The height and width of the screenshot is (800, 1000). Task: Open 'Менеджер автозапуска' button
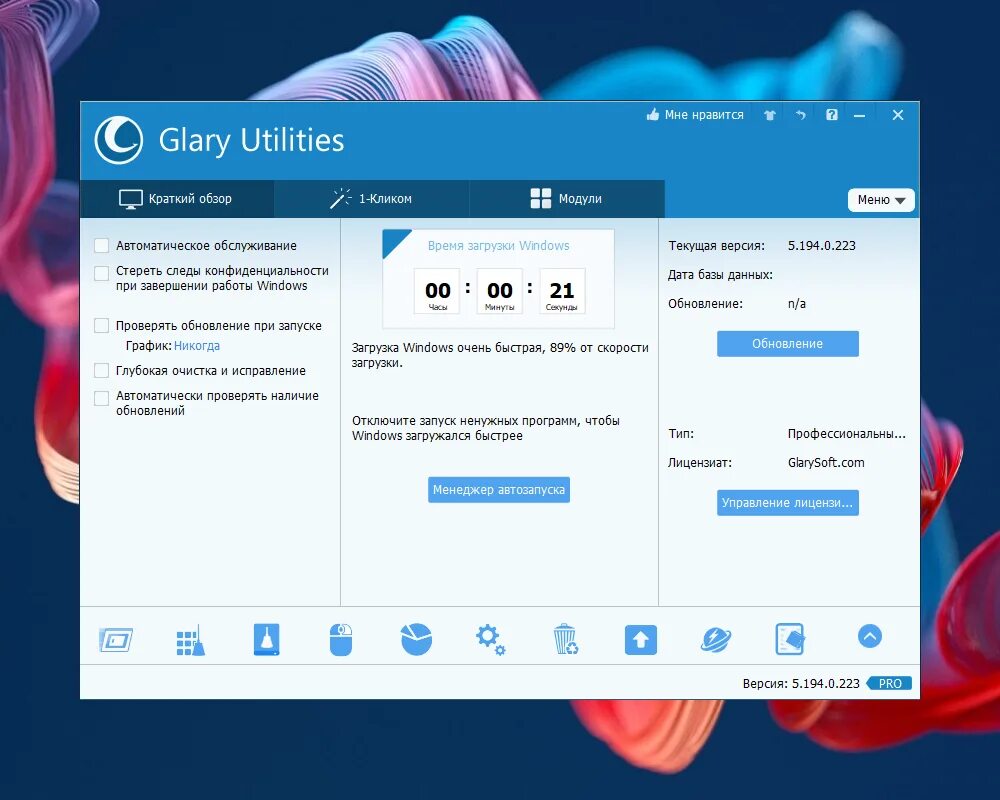point(499,490)
